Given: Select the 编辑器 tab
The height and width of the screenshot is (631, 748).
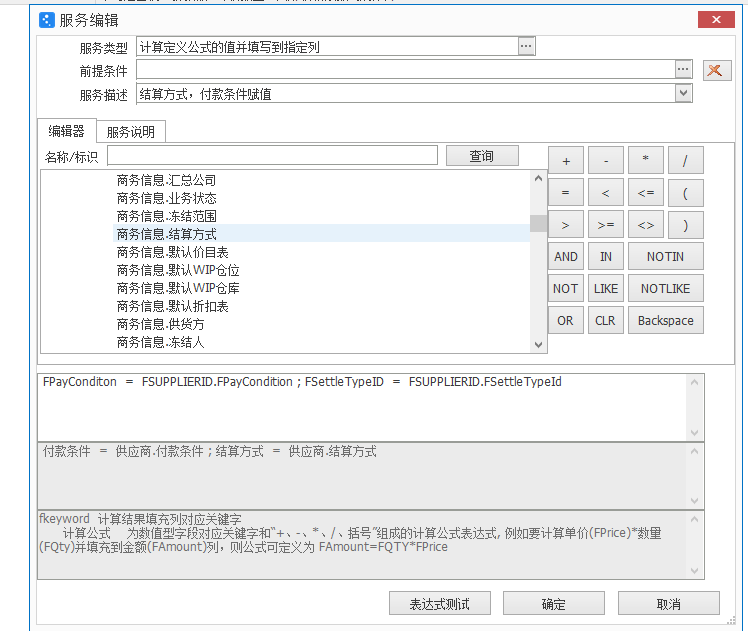Looking at the screenshot, I should [67, 132].
